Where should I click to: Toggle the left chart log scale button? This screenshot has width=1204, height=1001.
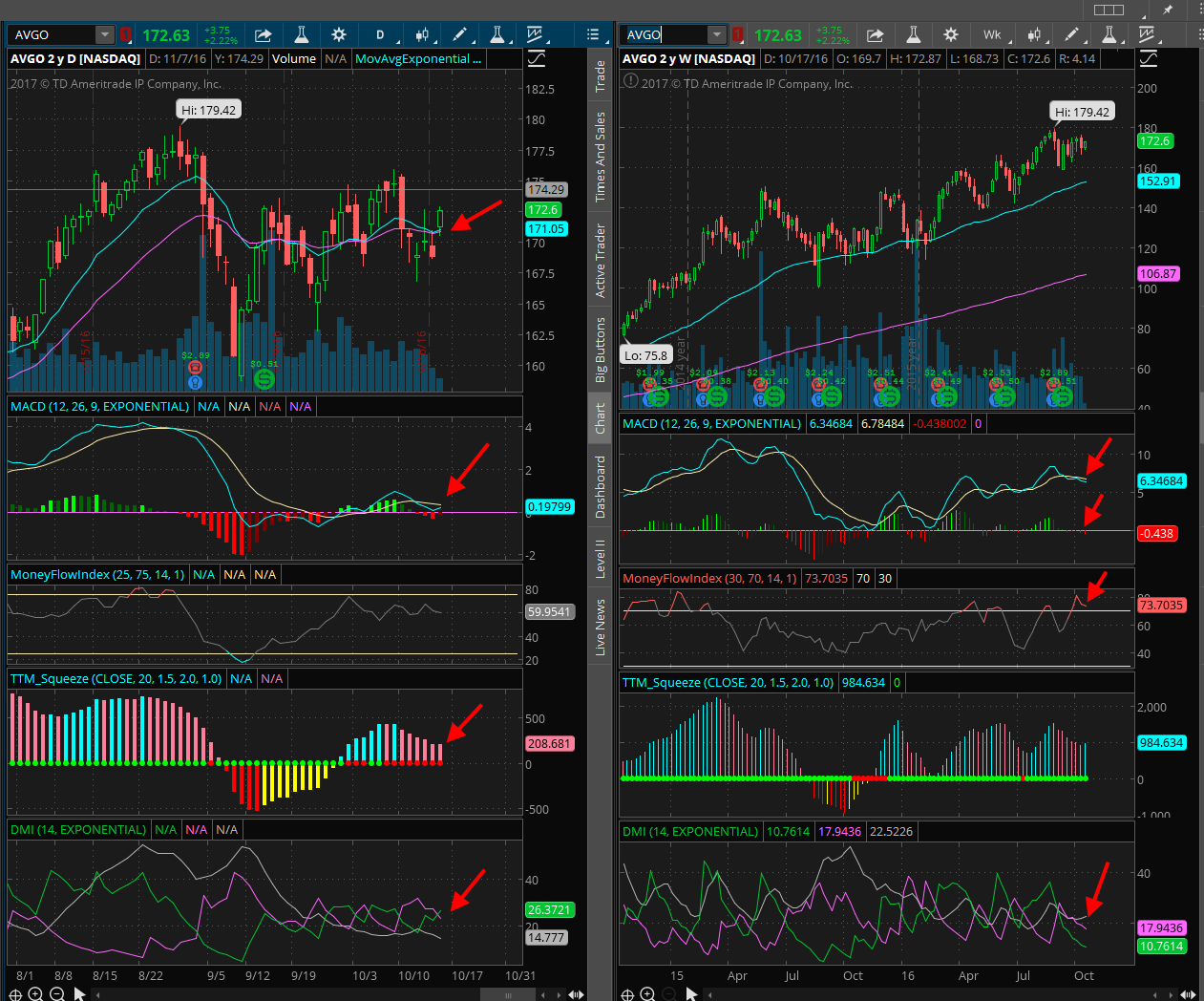pos(537,59)
